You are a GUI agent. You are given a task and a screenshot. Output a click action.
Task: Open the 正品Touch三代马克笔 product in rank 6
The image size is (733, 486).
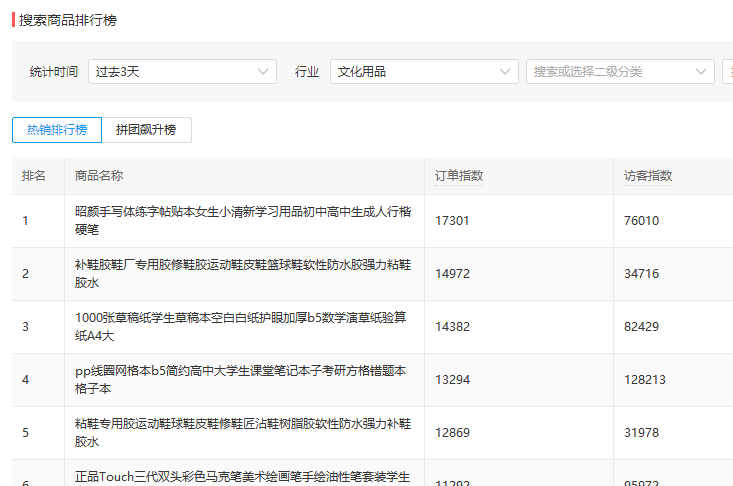(243, 477)
